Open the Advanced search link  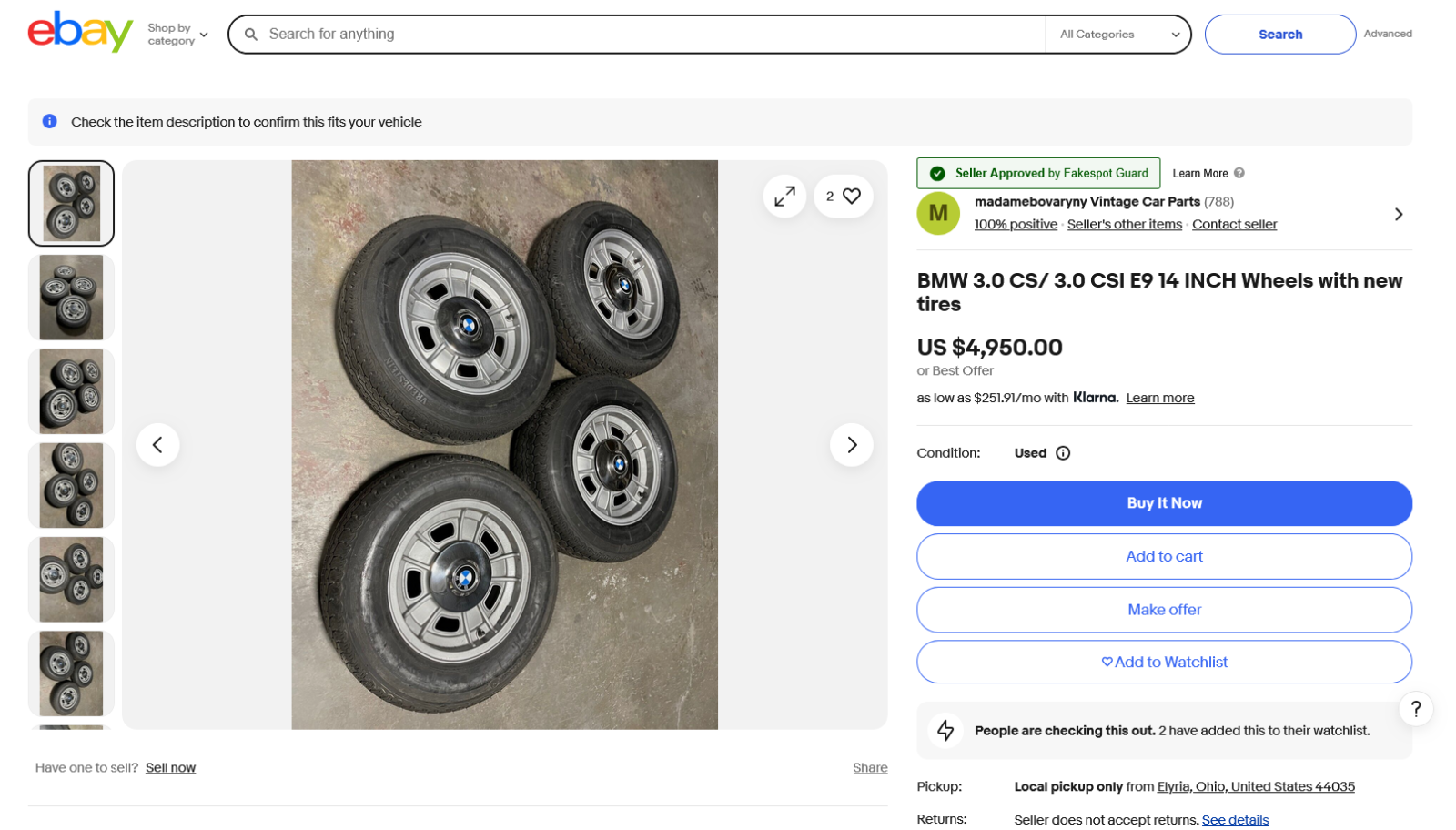point(1387,35)
